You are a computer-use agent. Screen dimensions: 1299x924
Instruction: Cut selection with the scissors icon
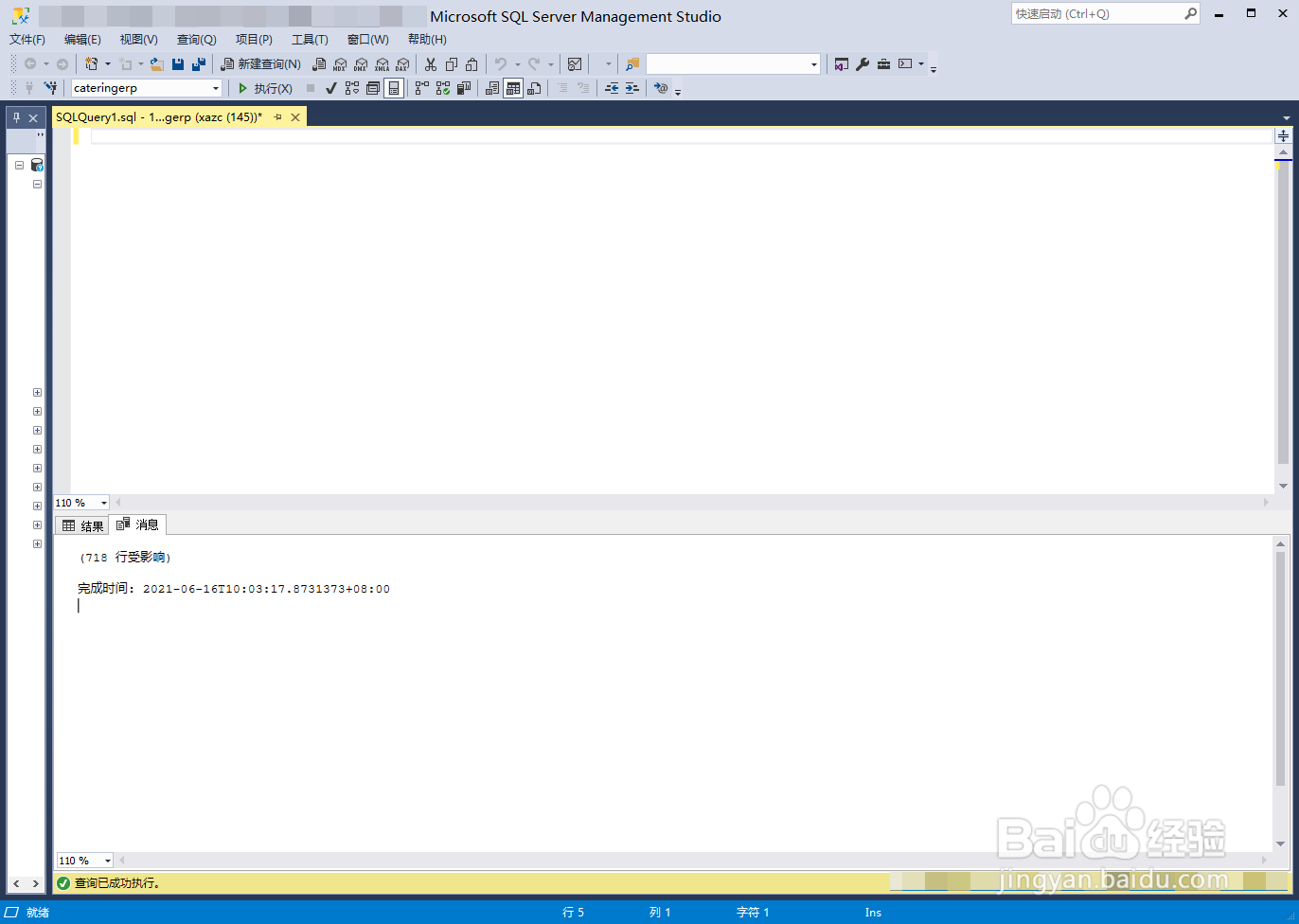[431, 64]
